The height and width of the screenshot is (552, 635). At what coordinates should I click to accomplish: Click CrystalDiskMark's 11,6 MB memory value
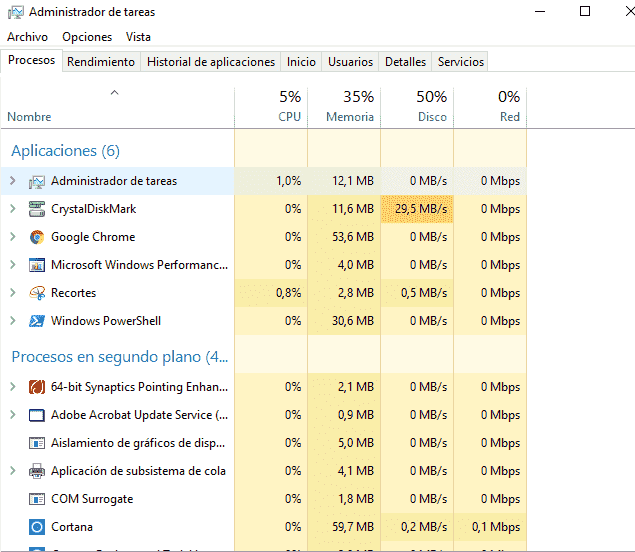[x=353, y=209]
